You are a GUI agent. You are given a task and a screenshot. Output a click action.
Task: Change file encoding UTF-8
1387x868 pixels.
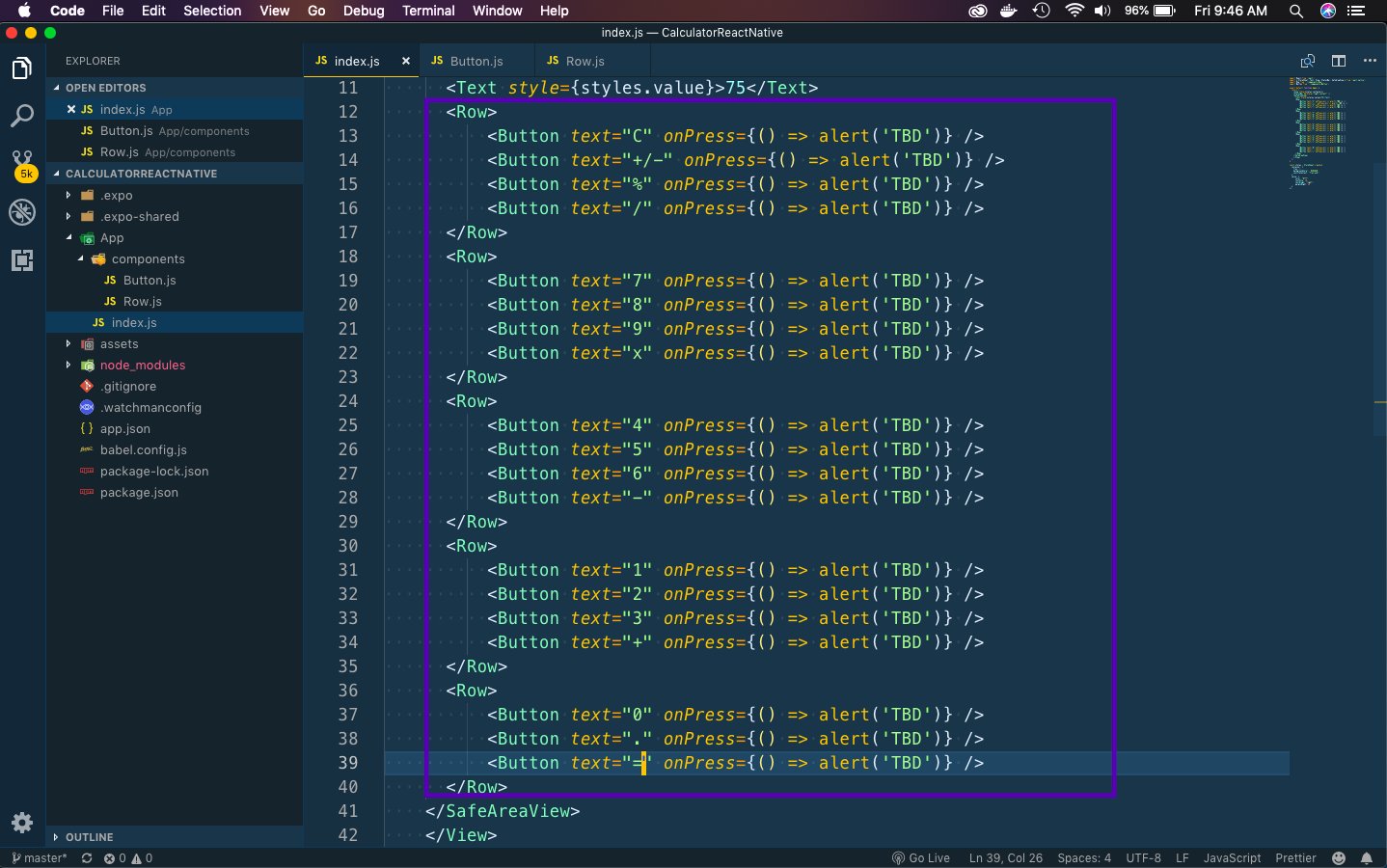click(1143, 858)
